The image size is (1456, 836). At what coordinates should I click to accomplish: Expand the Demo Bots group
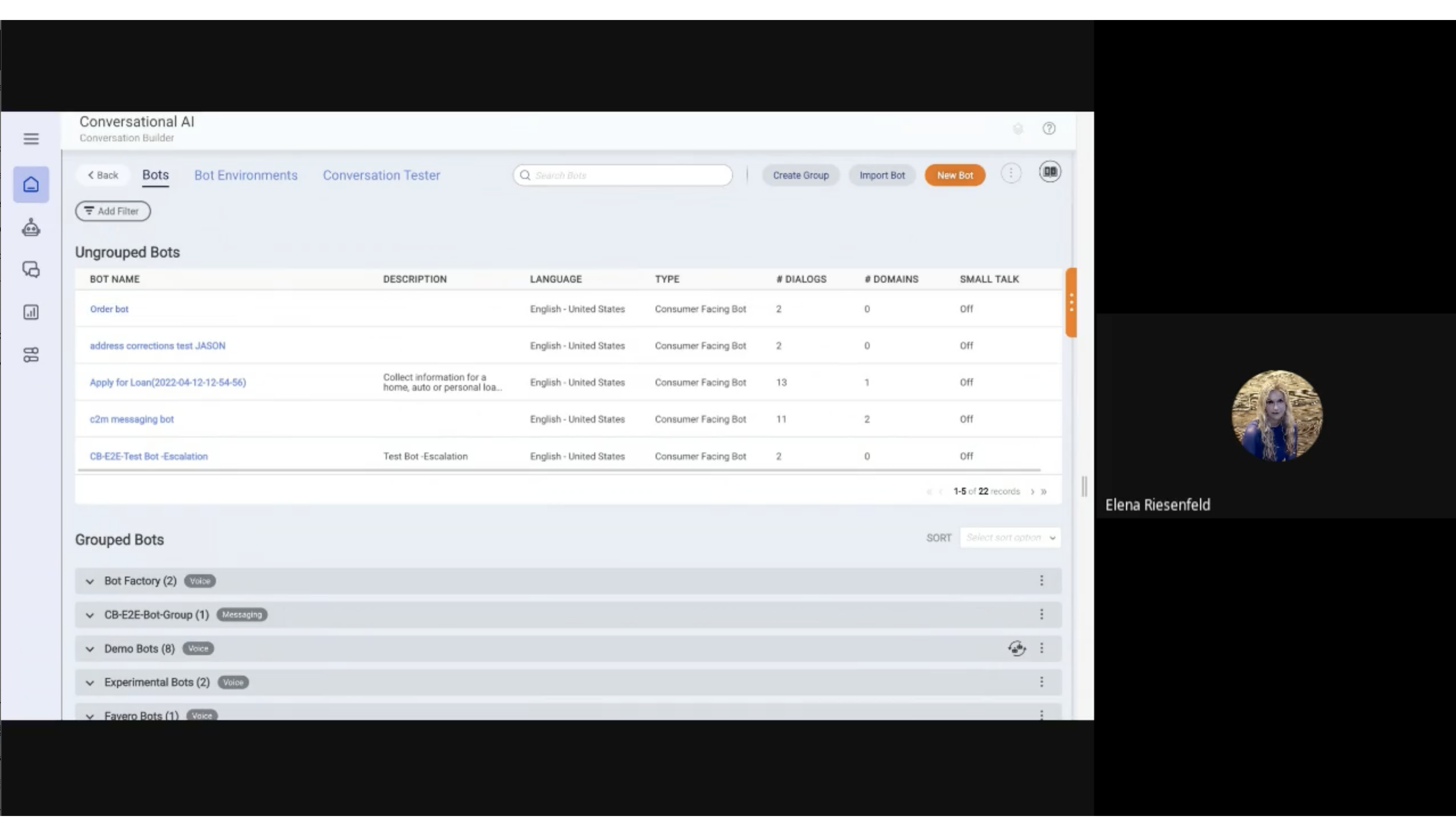point(90,649)
